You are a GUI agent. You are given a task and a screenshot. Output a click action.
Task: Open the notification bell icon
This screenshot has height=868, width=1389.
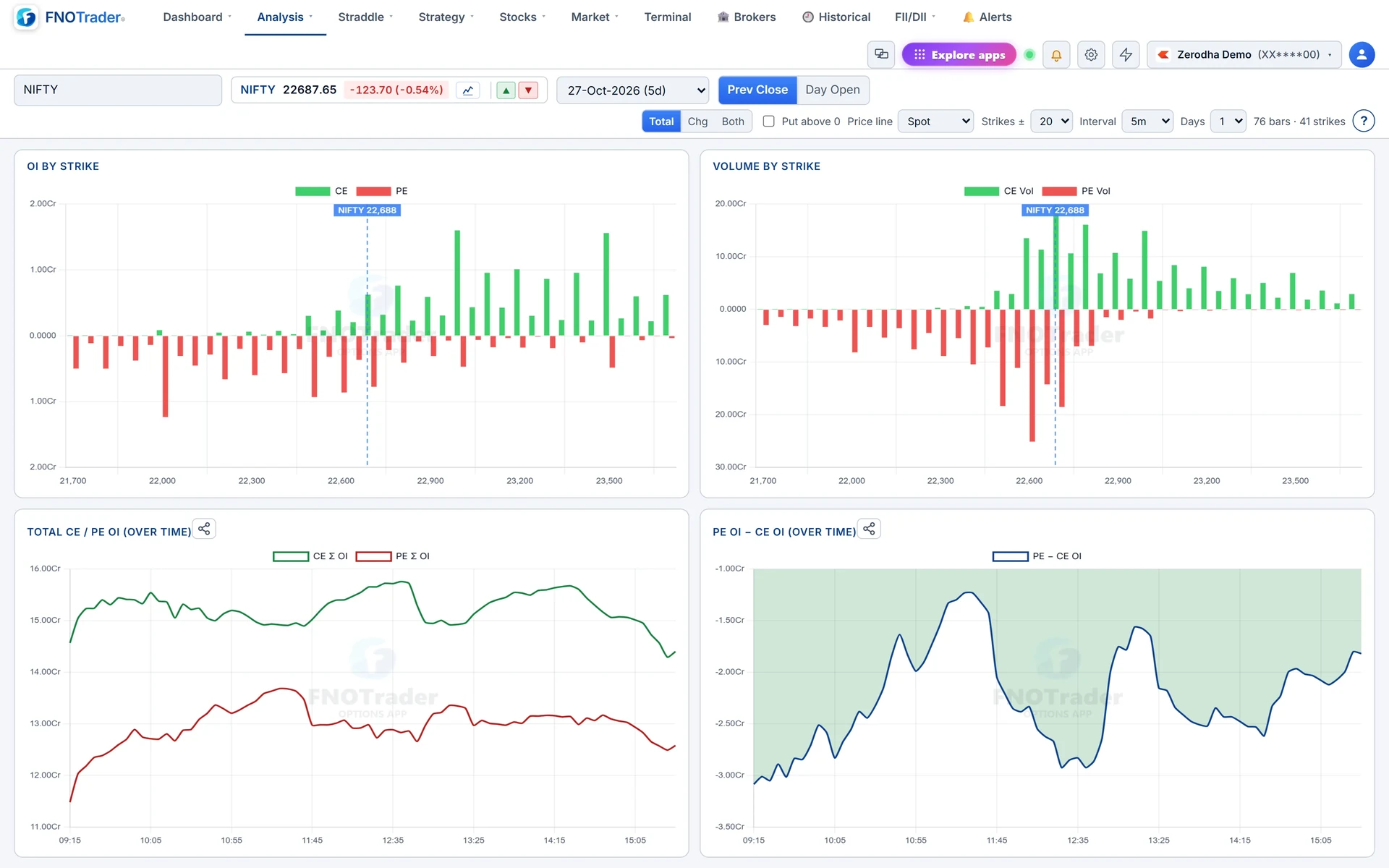point(1056,54)
